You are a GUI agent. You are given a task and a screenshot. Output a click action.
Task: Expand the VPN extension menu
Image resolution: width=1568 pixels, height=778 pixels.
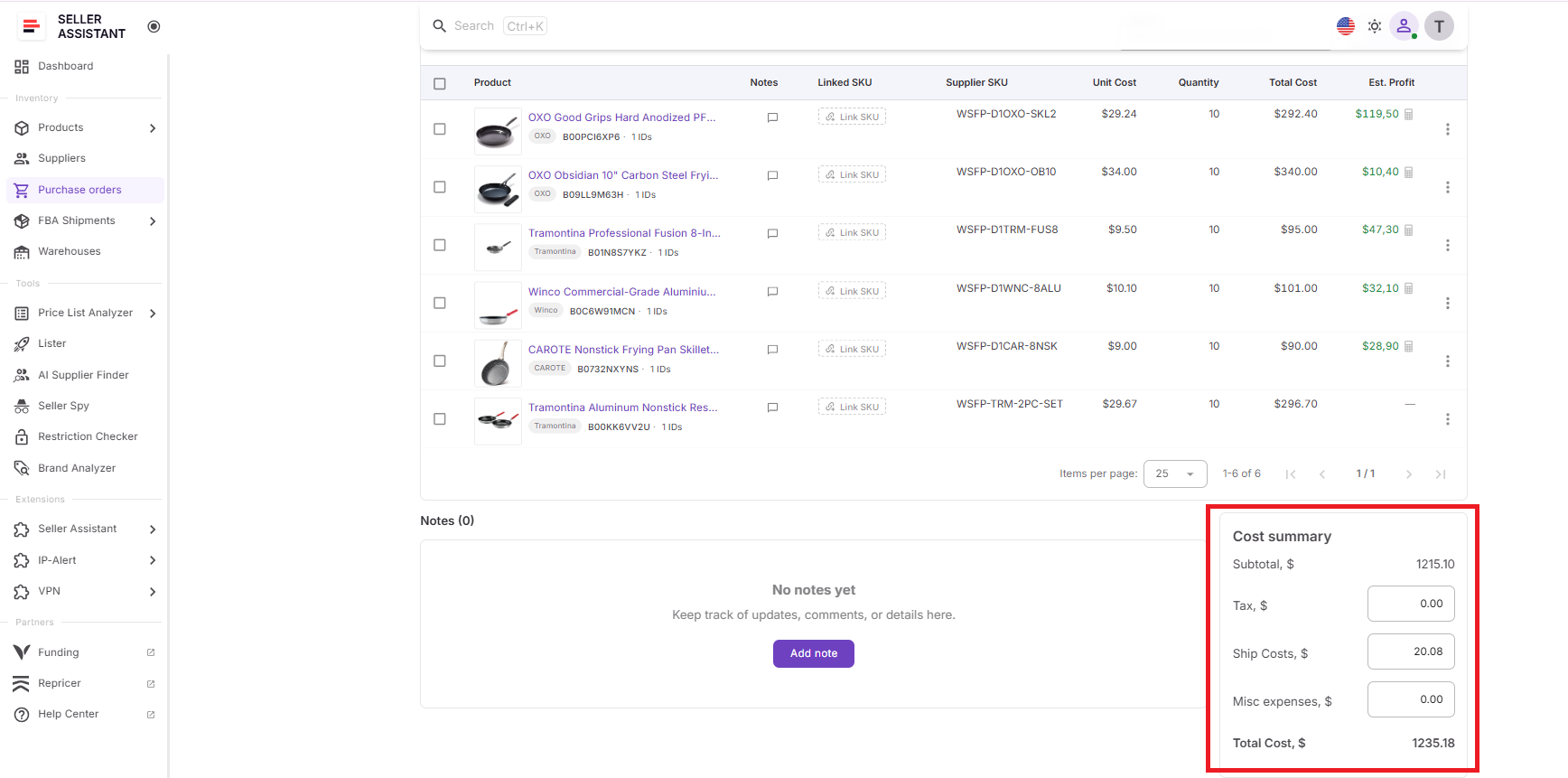point(86,591)
